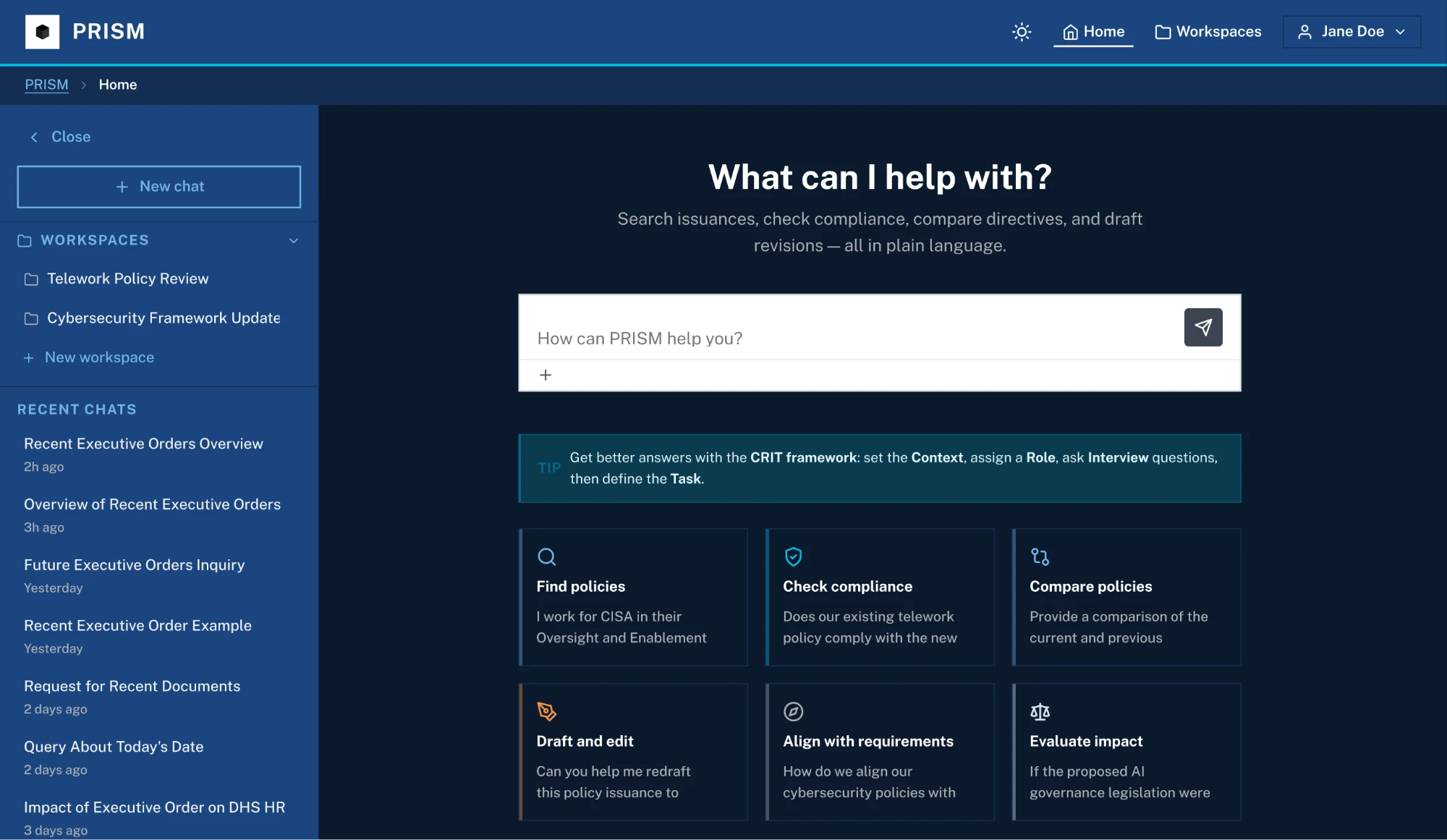Open Impact of Executive Order on DHS HR chat
Image resolution: width=1447 pixels, height=840 pixels.
pyautogui.click(x=159, y=818)
